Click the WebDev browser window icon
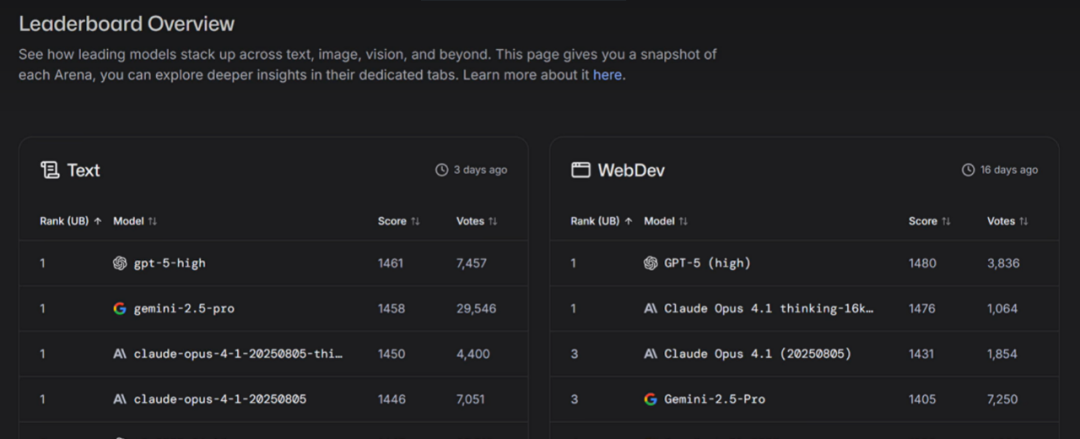Viewport: 1080px width, 439px height. [581, 170]
